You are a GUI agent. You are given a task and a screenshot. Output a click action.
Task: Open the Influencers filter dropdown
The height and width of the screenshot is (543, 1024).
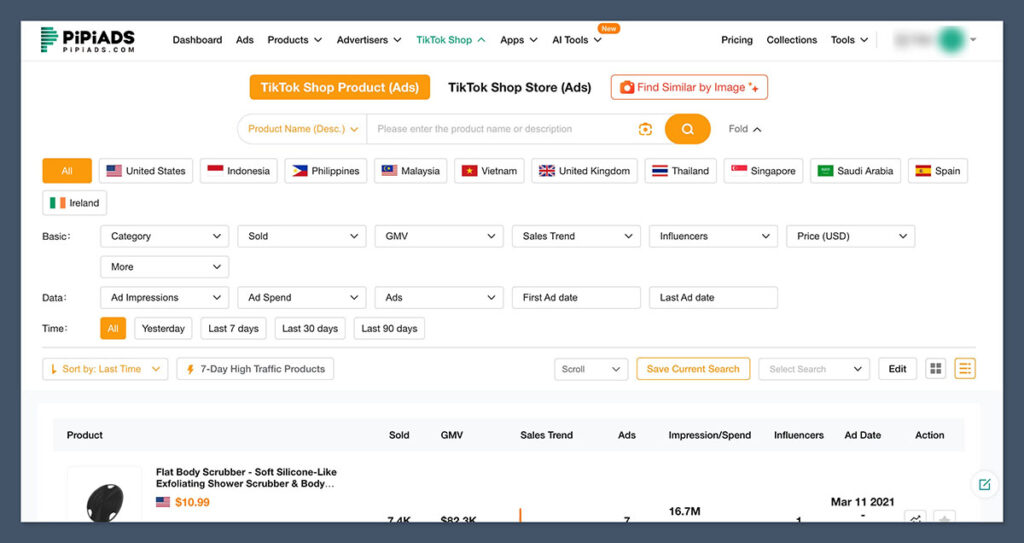(x=713, y=236)
